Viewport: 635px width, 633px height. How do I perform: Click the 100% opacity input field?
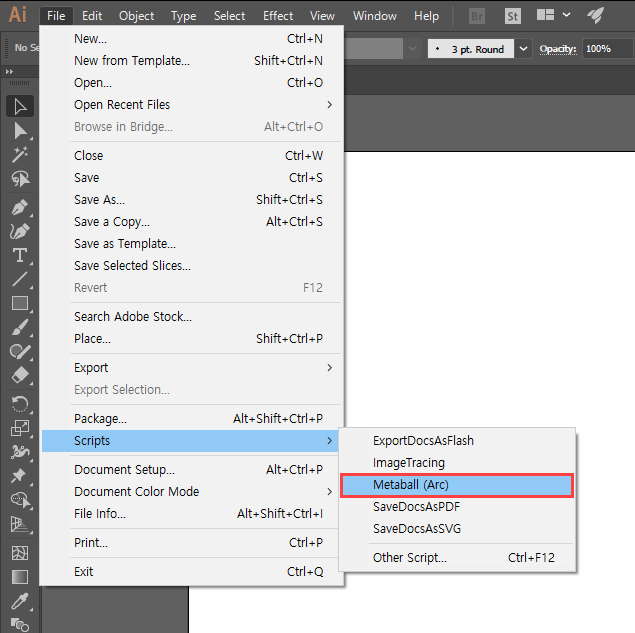607,49
